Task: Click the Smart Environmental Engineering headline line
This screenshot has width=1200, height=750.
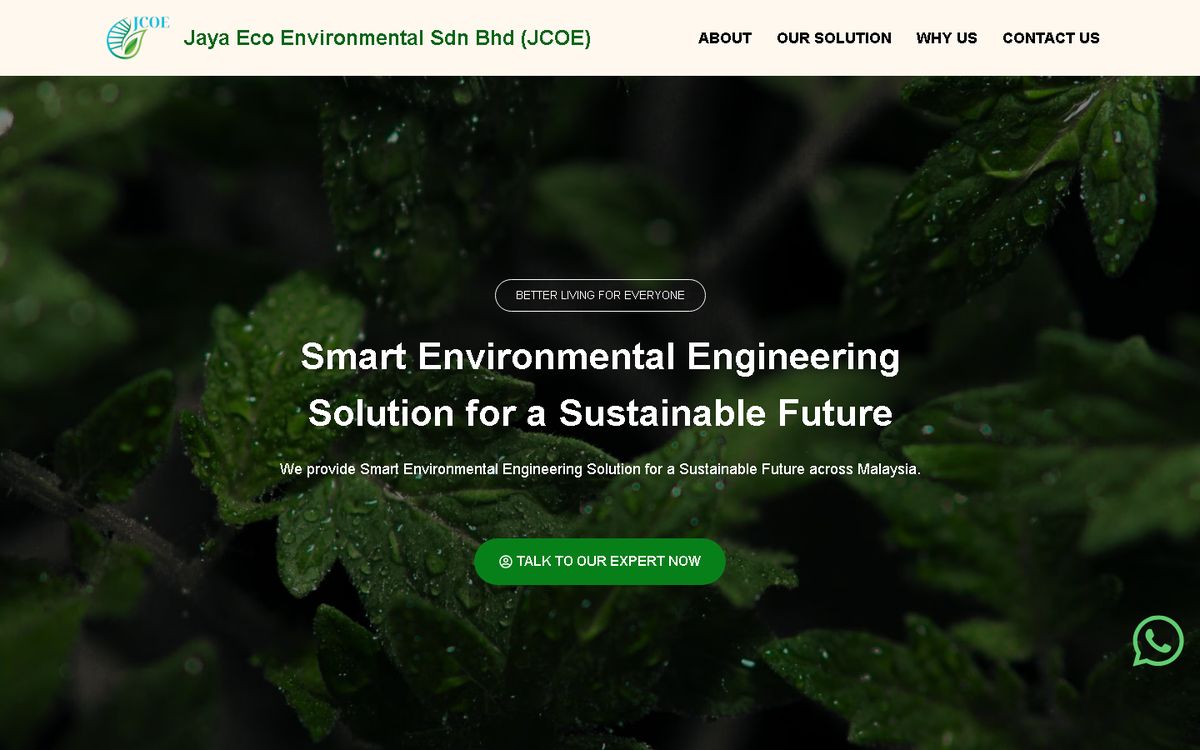Action: [600, 356]
